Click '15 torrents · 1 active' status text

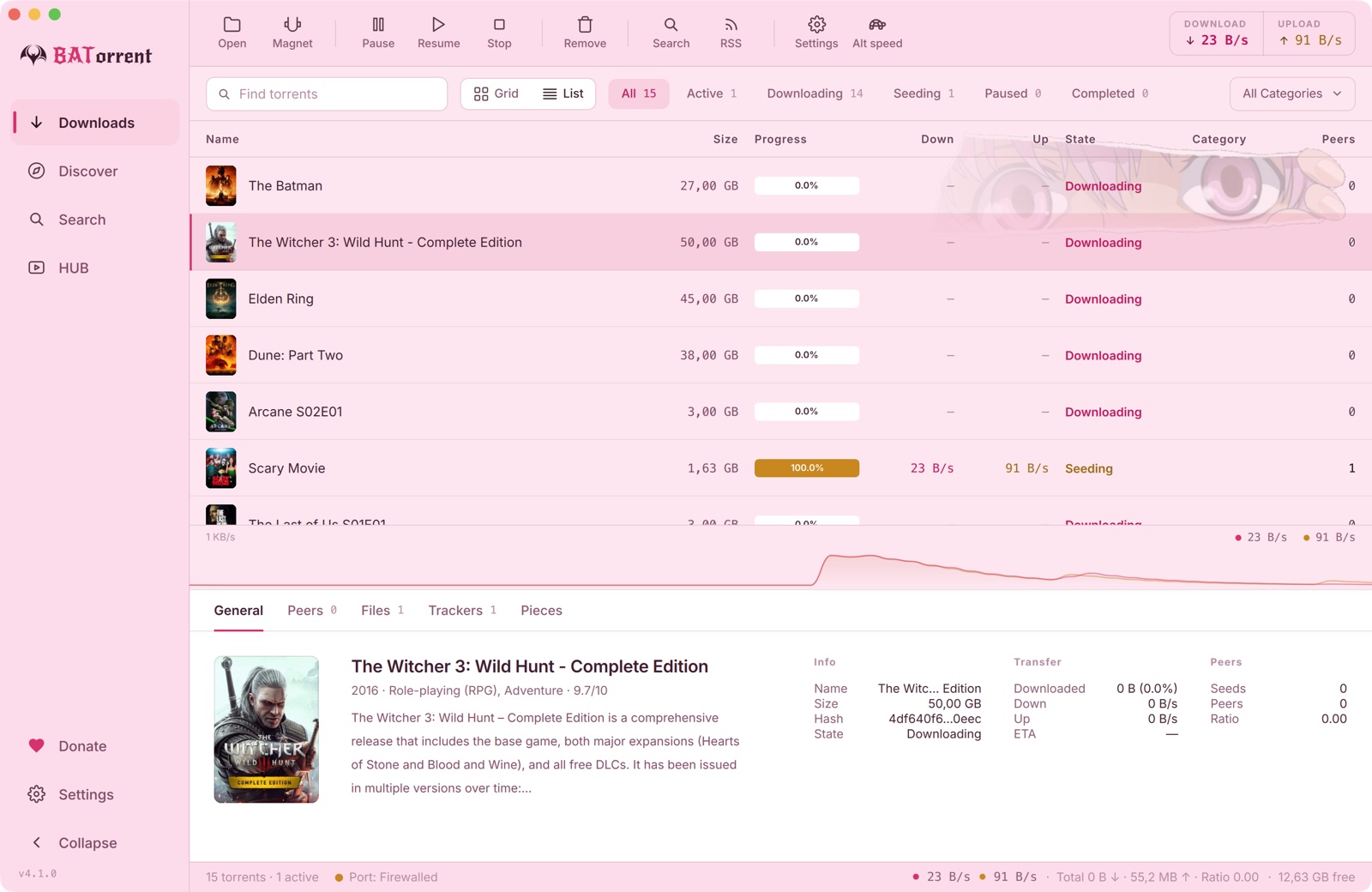tap(262, 877)
